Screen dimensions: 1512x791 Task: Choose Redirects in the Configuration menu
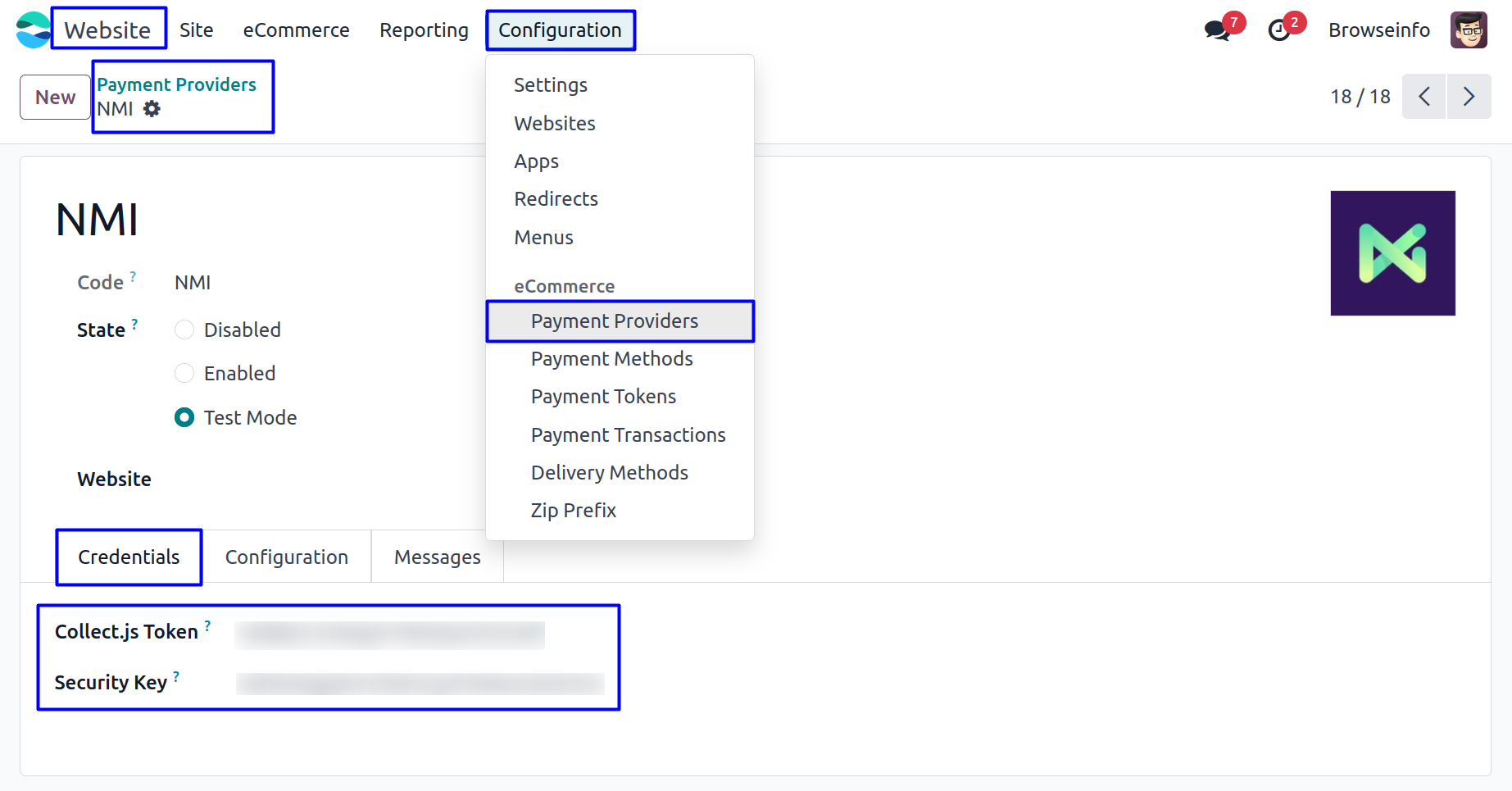coord(556,199)
